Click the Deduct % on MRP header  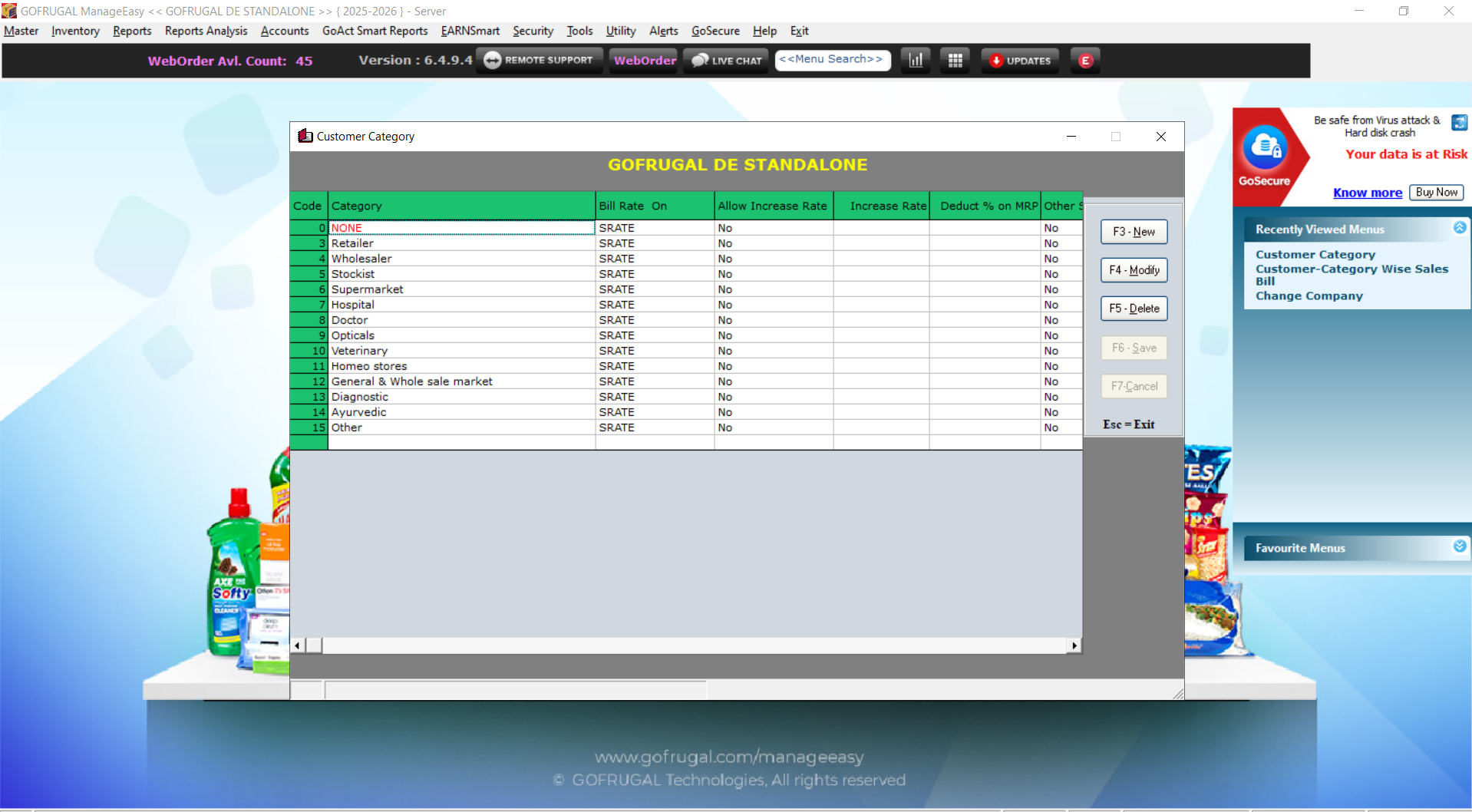click(x=985, y=206)
